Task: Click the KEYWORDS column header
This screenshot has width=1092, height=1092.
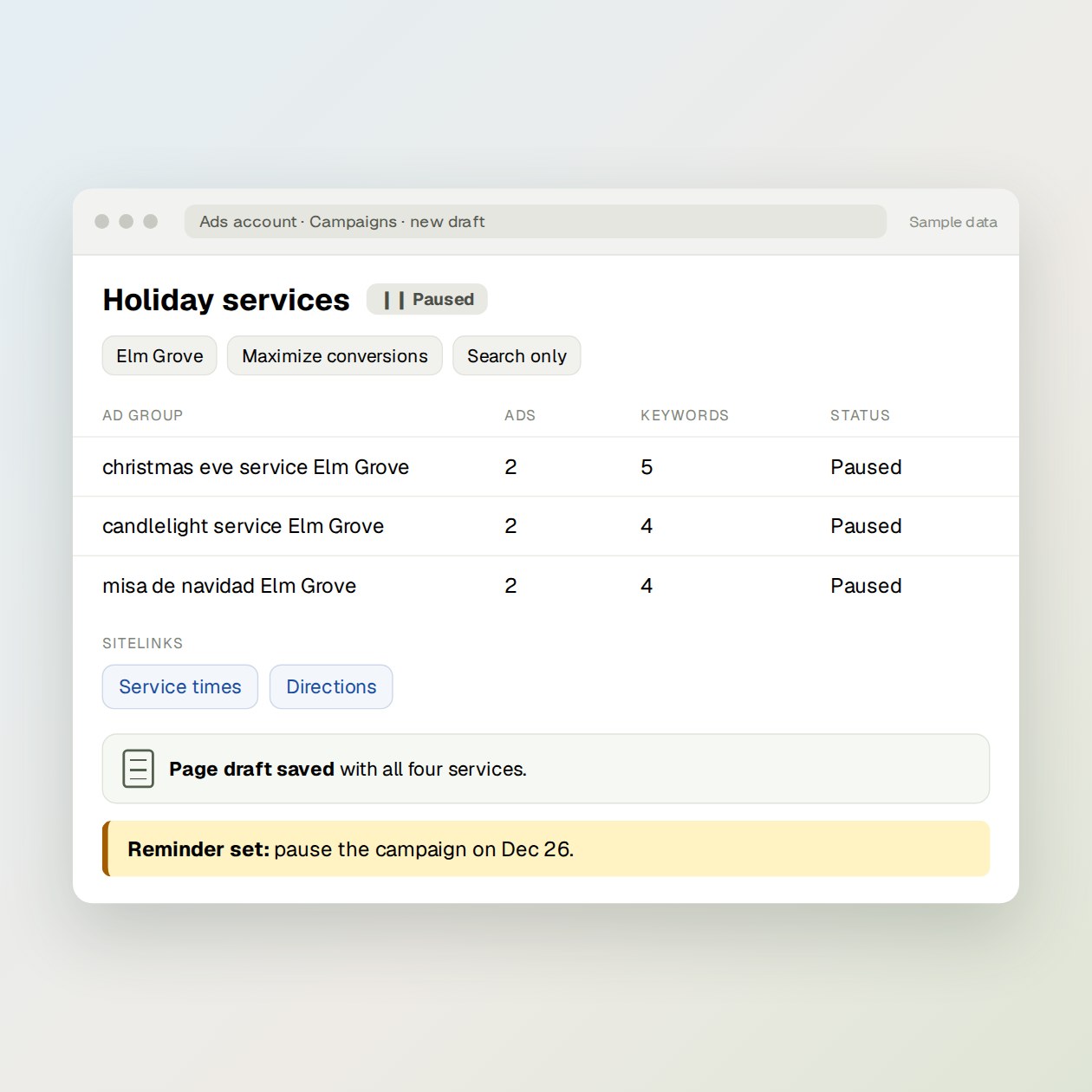Action: (685, 415)
